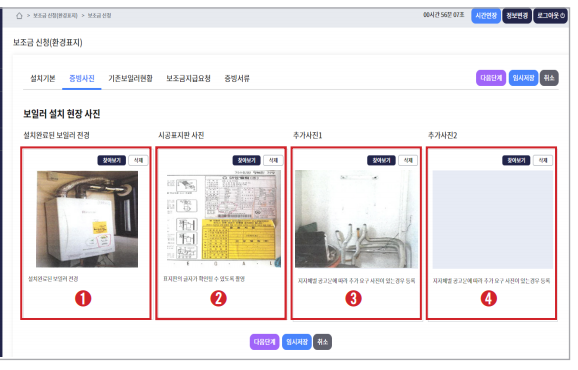This screenshot has height=370, width=578.
Task: Browse file for 추가사진1
Action: [382, 160]
